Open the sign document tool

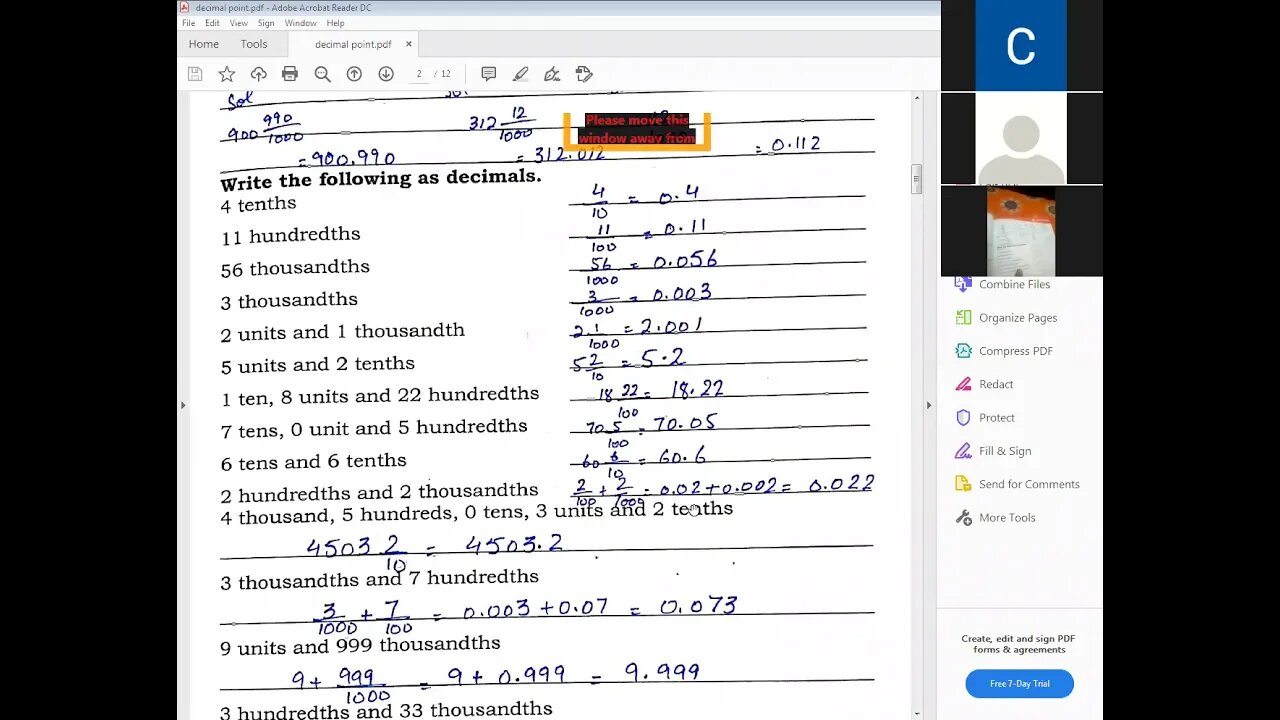[x=552, y=74]
